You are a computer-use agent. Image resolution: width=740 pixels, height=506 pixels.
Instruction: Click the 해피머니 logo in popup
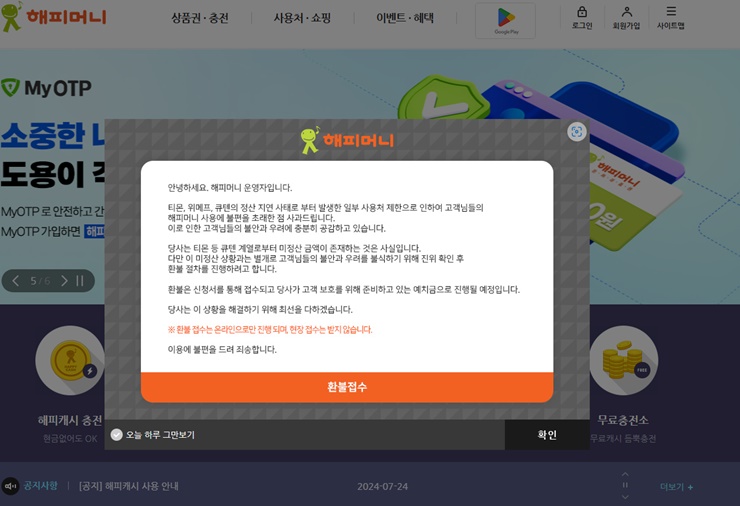coord(347,140)
